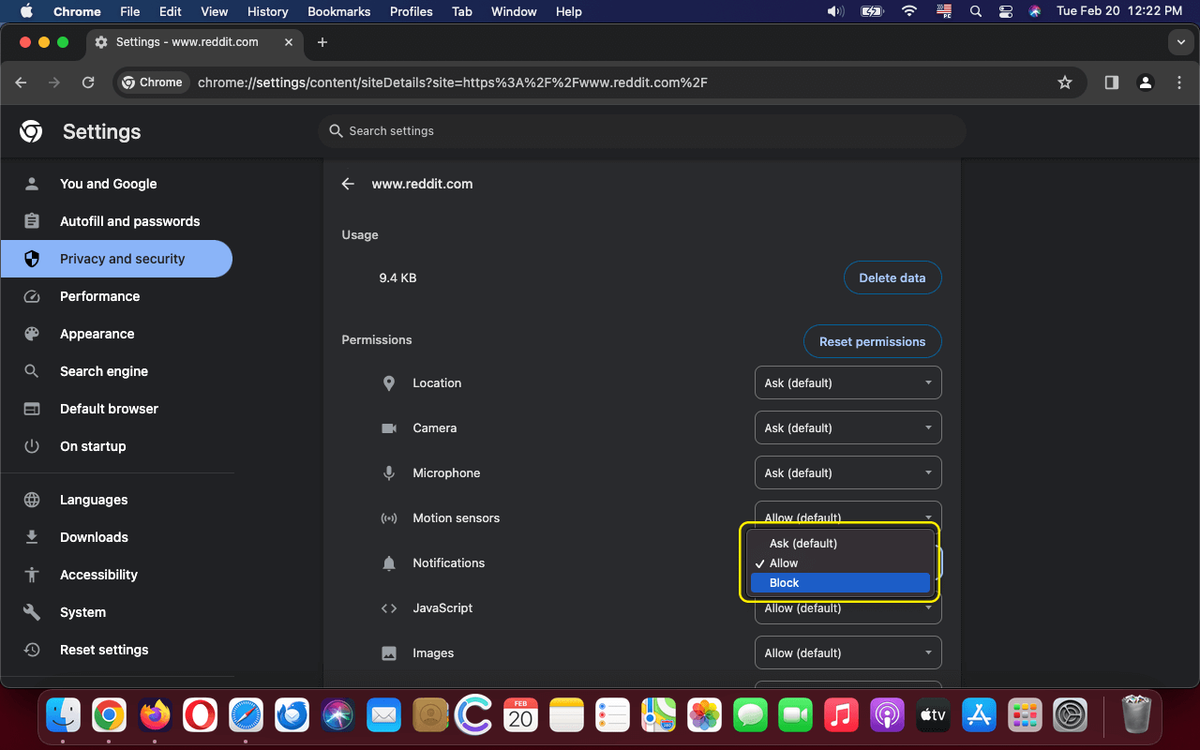Screen dimensions: 1200x750
Task: Open a new tab with plus button
Action: pos(322,43)
